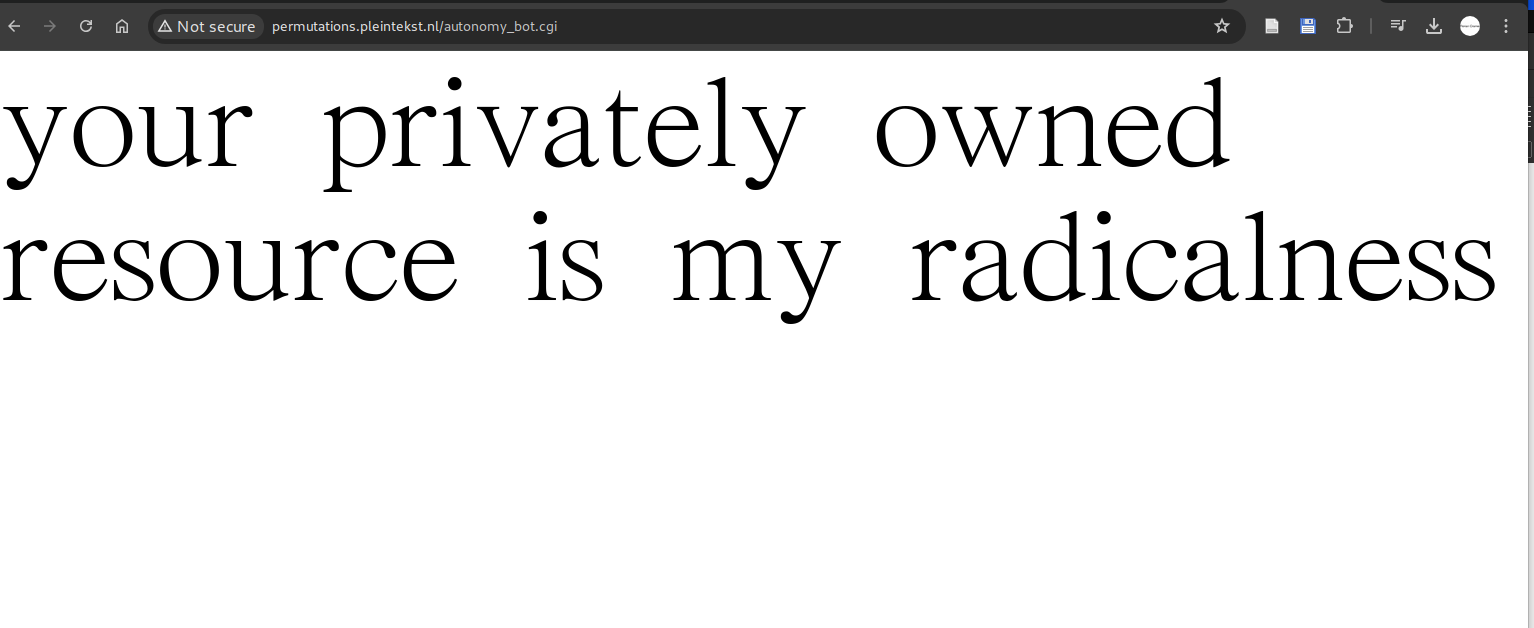Expand the three-dot browser menu
This screenshot has height=628, width=1534.
pyautogui.click(x=1505, y=27)
